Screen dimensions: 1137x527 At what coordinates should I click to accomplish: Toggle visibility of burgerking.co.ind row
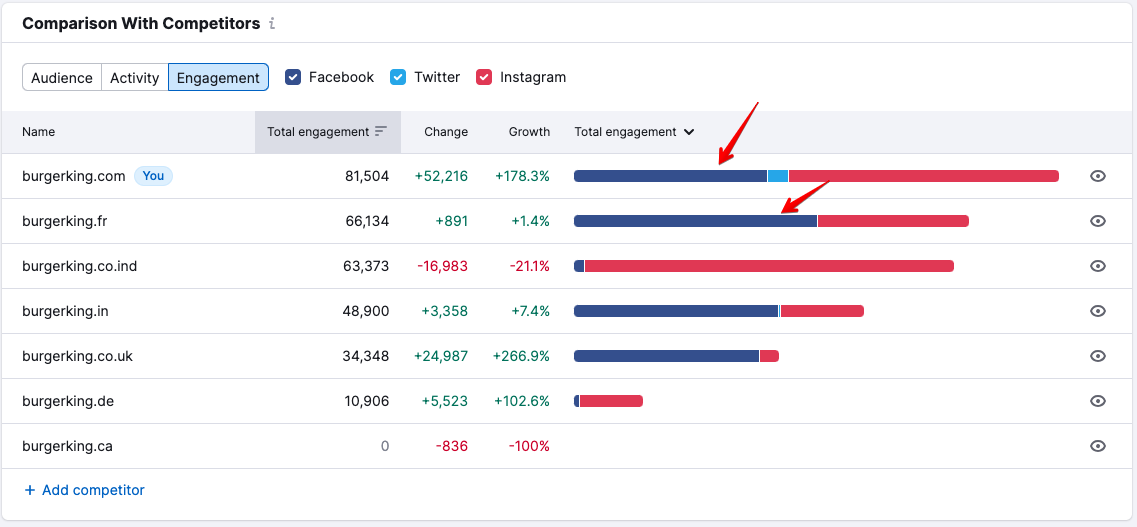[x=1097, y=266]
